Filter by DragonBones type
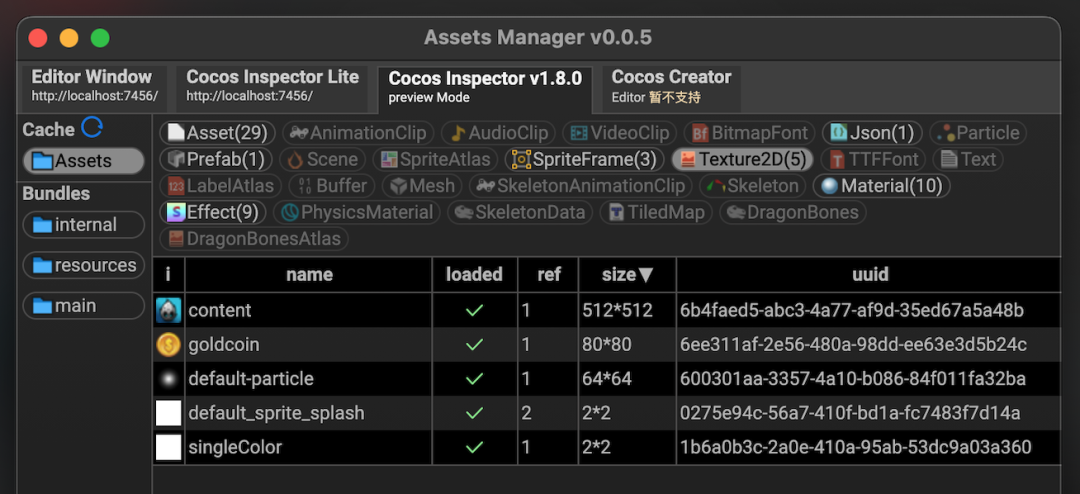The width and height of the screenshot is (1080, 494). click(x=793, y=212)
